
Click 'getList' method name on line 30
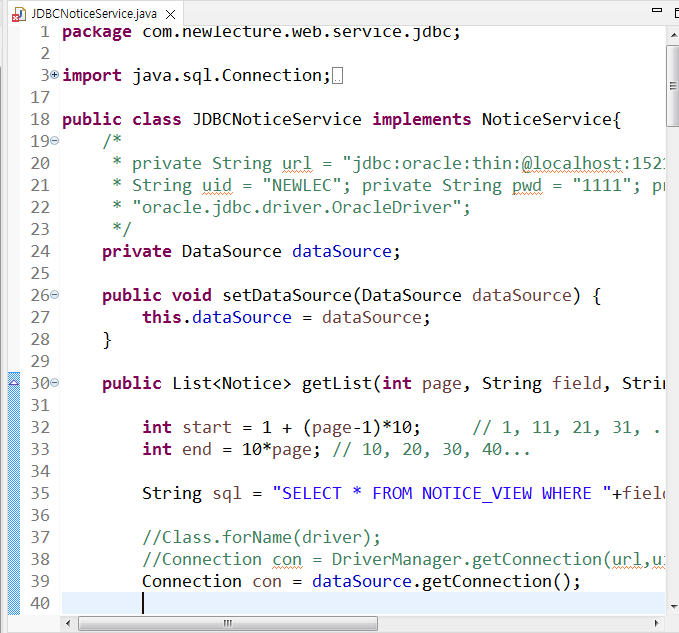click(336, 383)
